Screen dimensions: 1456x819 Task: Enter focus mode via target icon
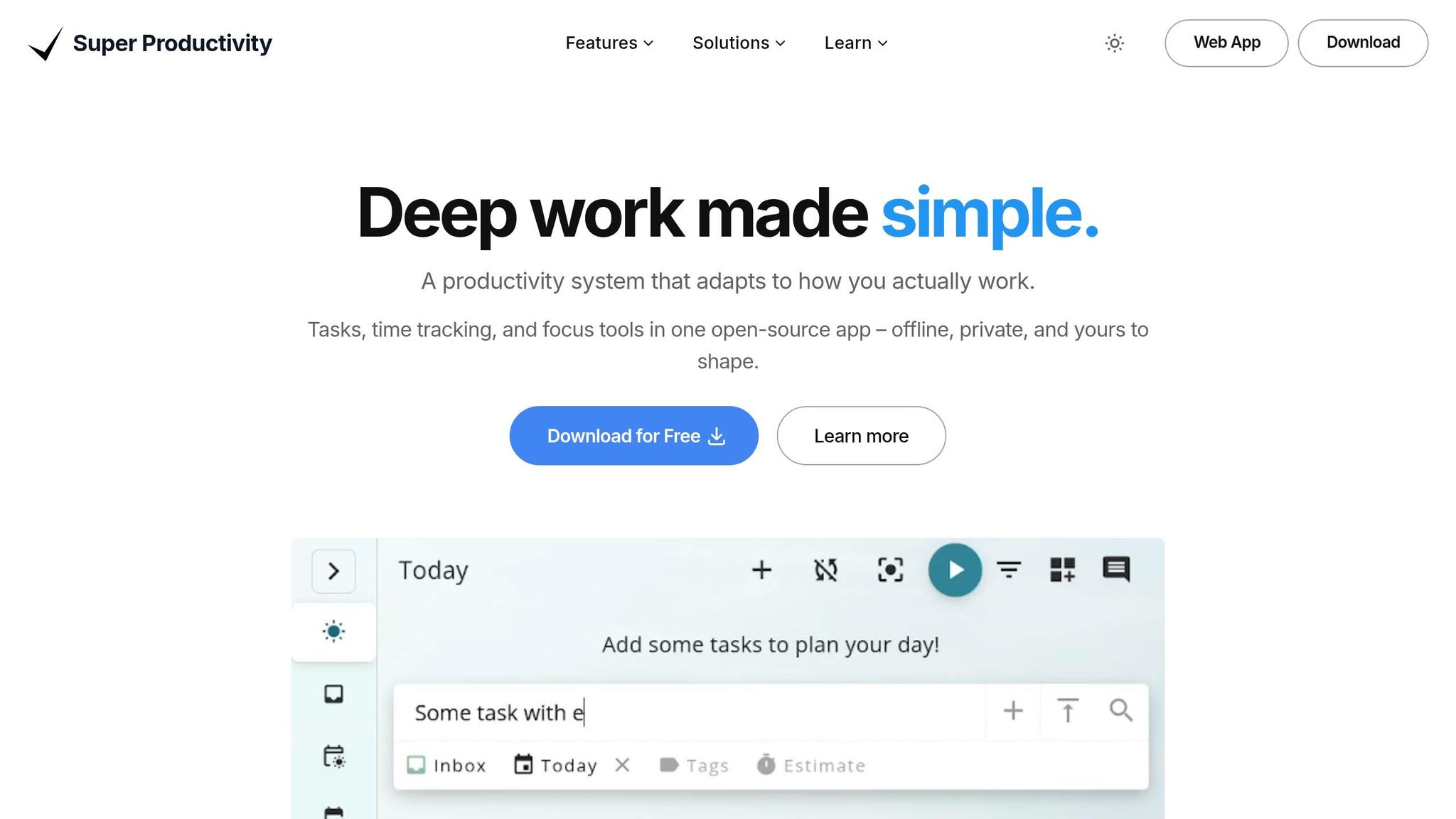point(890,569)
